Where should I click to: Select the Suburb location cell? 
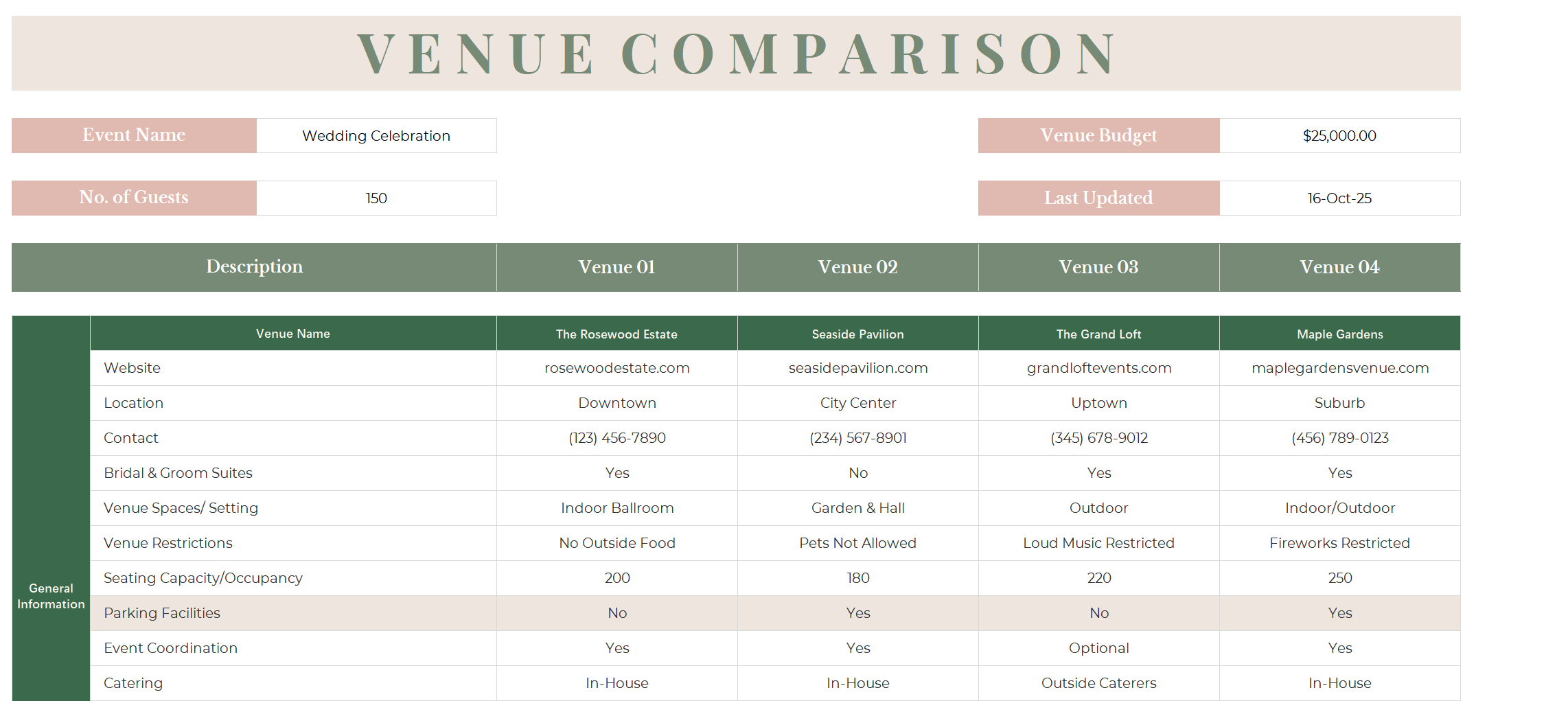click(x=1339, y=403)
